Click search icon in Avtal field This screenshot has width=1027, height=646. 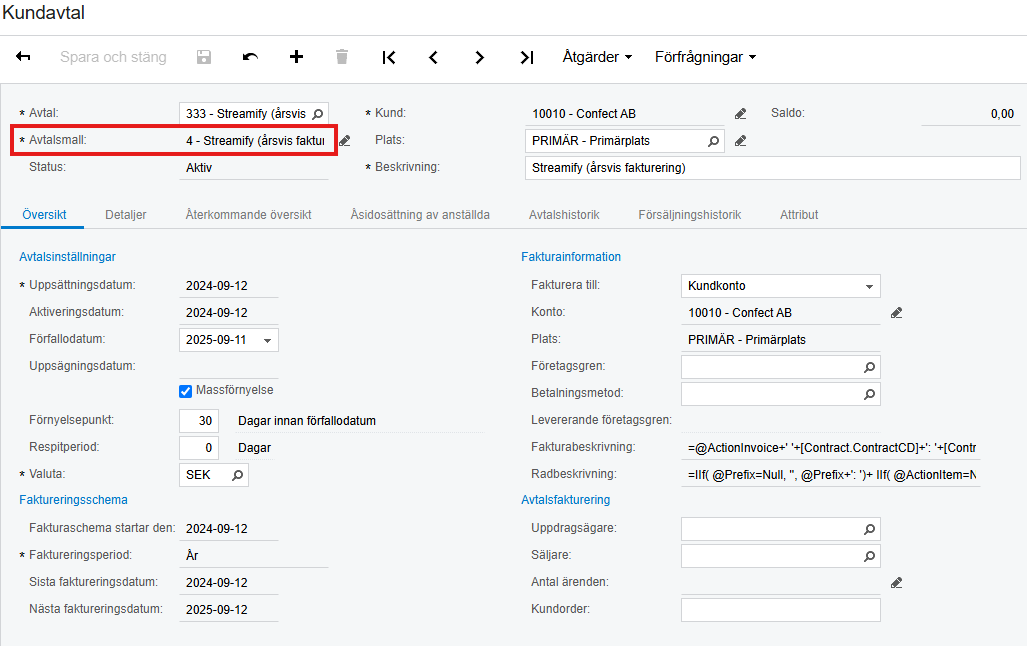(x=318, y=114)
